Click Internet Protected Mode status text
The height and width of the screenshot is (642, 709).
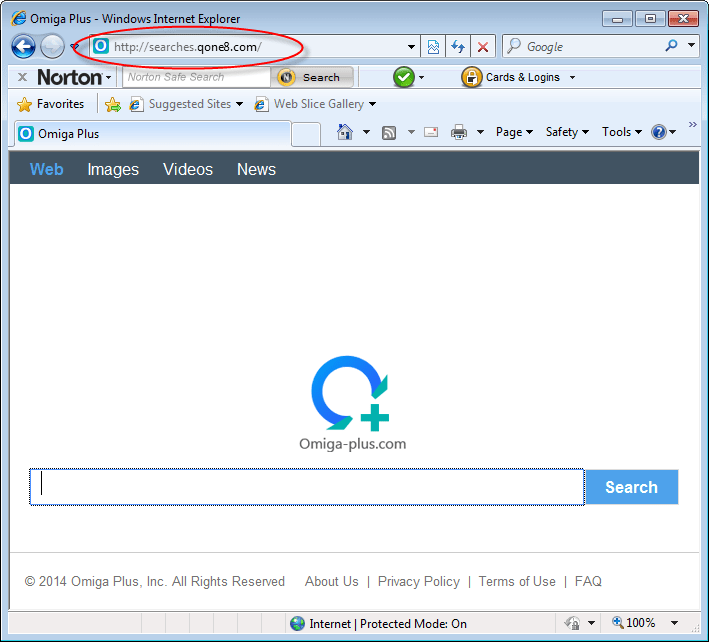[x=388, y=624]
